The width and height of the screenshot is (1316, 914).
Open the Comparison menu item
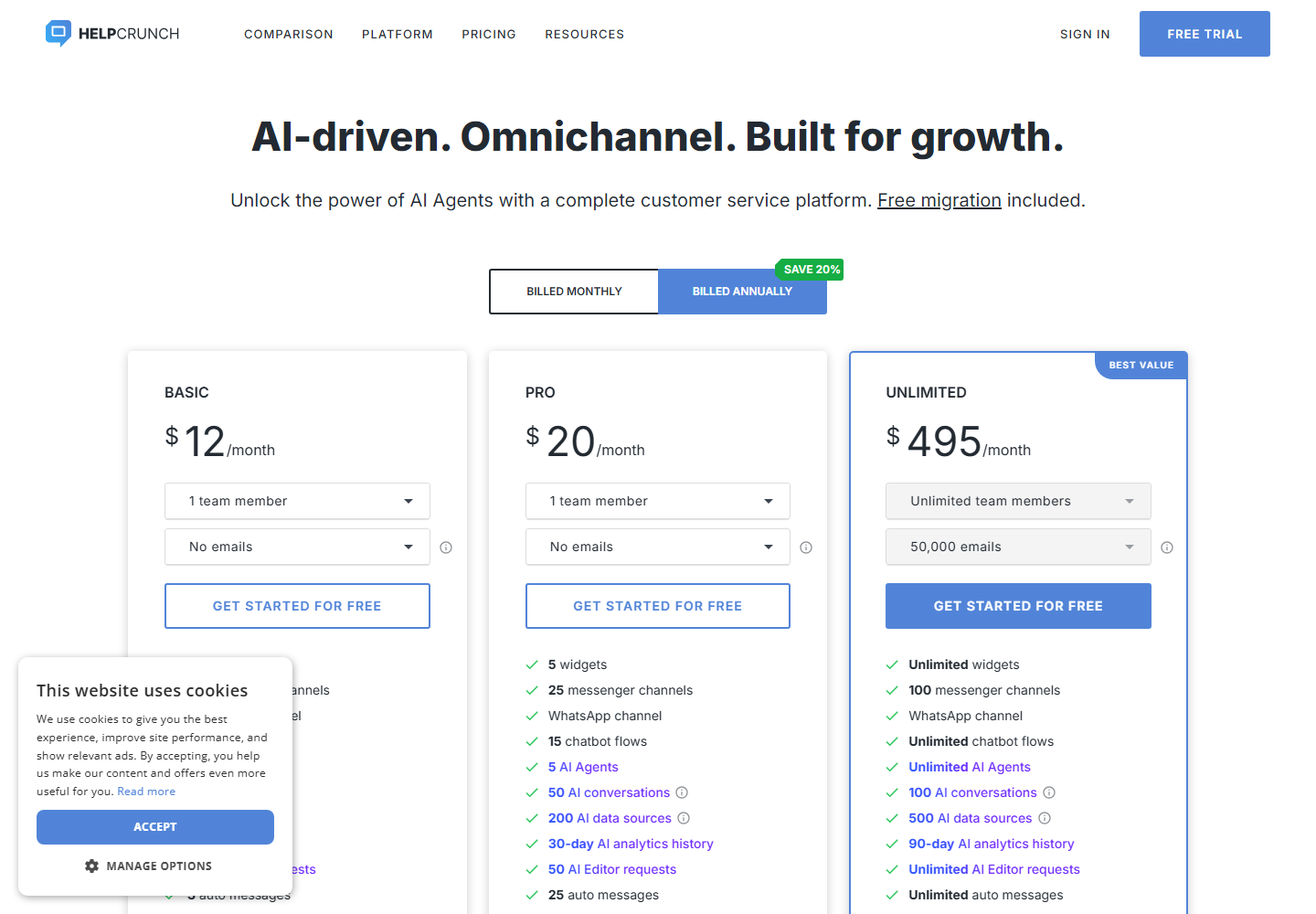point(289,34)
